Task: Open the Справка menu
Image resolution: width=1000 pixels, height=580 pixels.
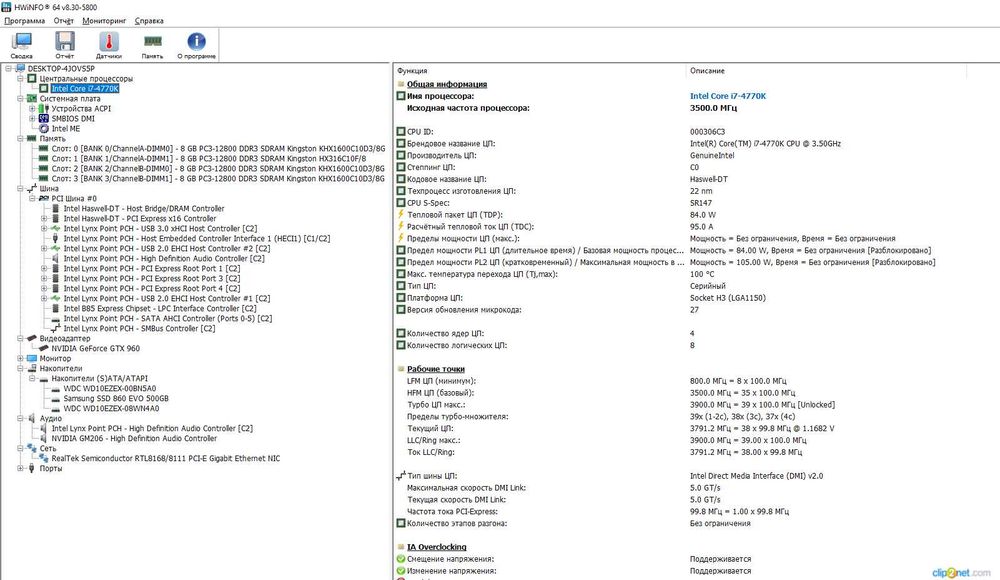Action: click(x=149, y=20)
